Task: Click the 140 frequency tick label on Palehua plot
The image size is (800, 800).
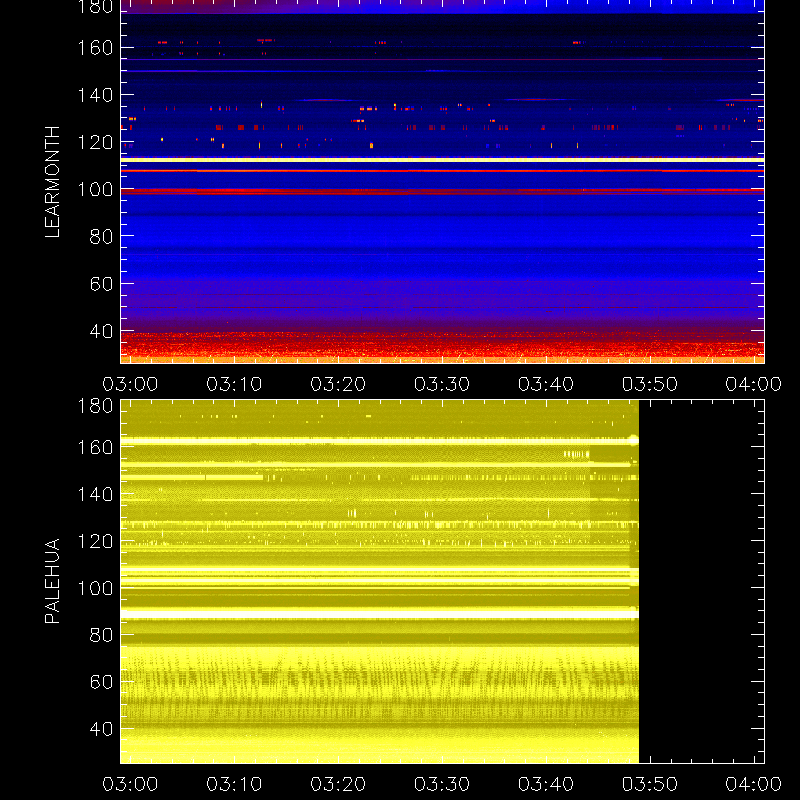Action: (x=95, y=494)
